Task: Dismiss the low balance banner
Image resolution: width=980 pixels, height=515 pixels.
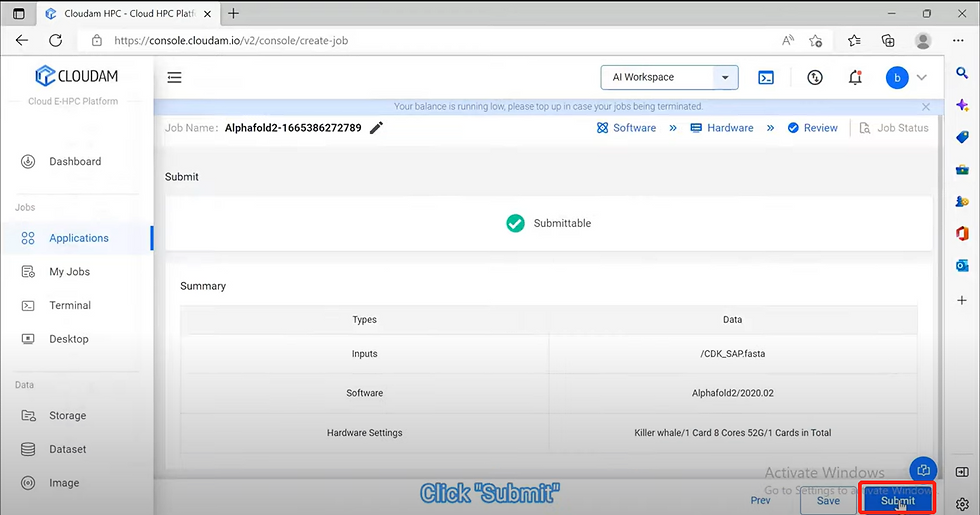Action: [x=926, y=107]
